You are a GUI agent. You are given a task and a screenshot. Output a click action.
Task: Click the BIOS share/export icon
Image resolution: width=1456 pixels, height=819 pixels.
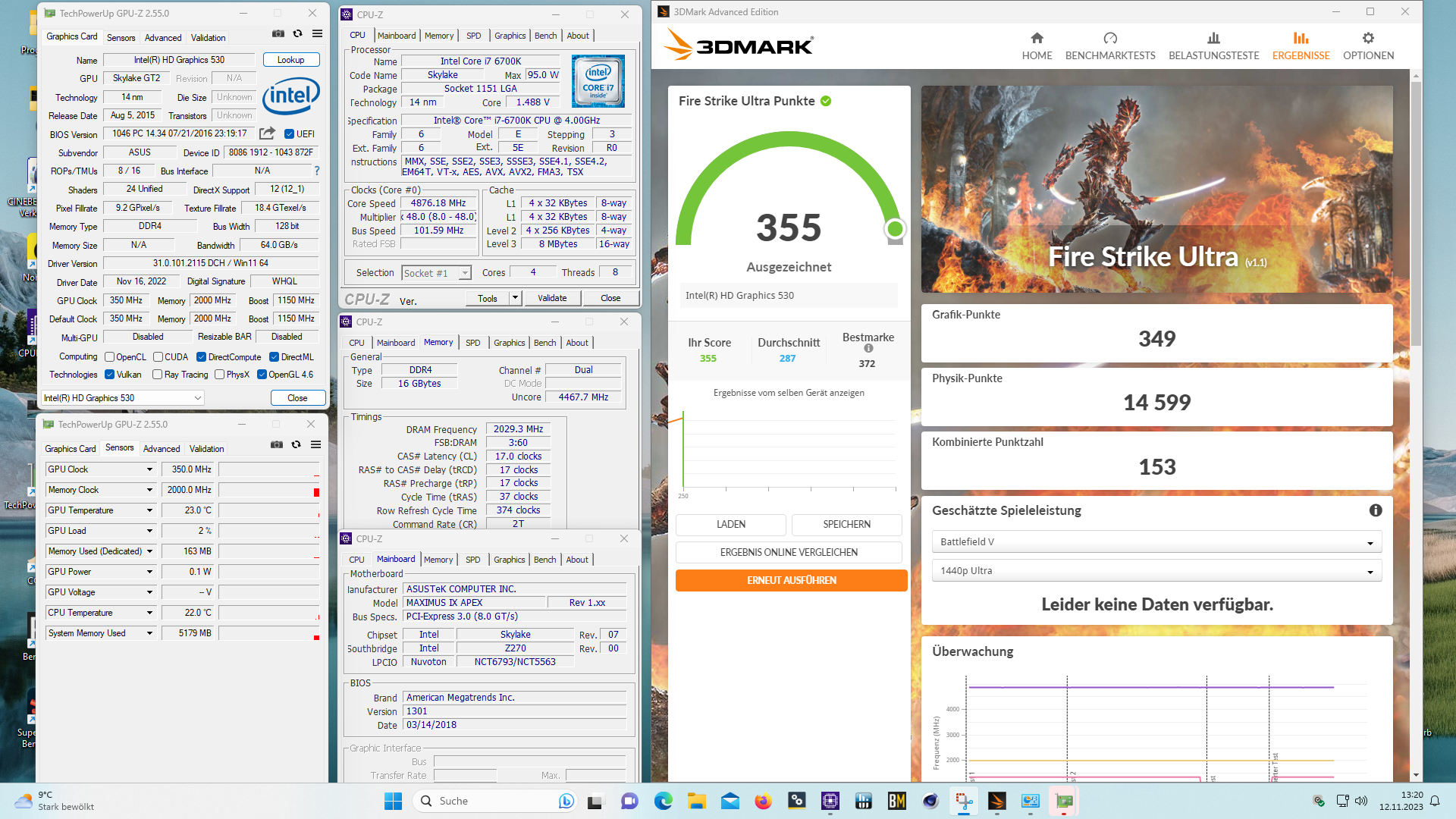click(x=267, y=133)
